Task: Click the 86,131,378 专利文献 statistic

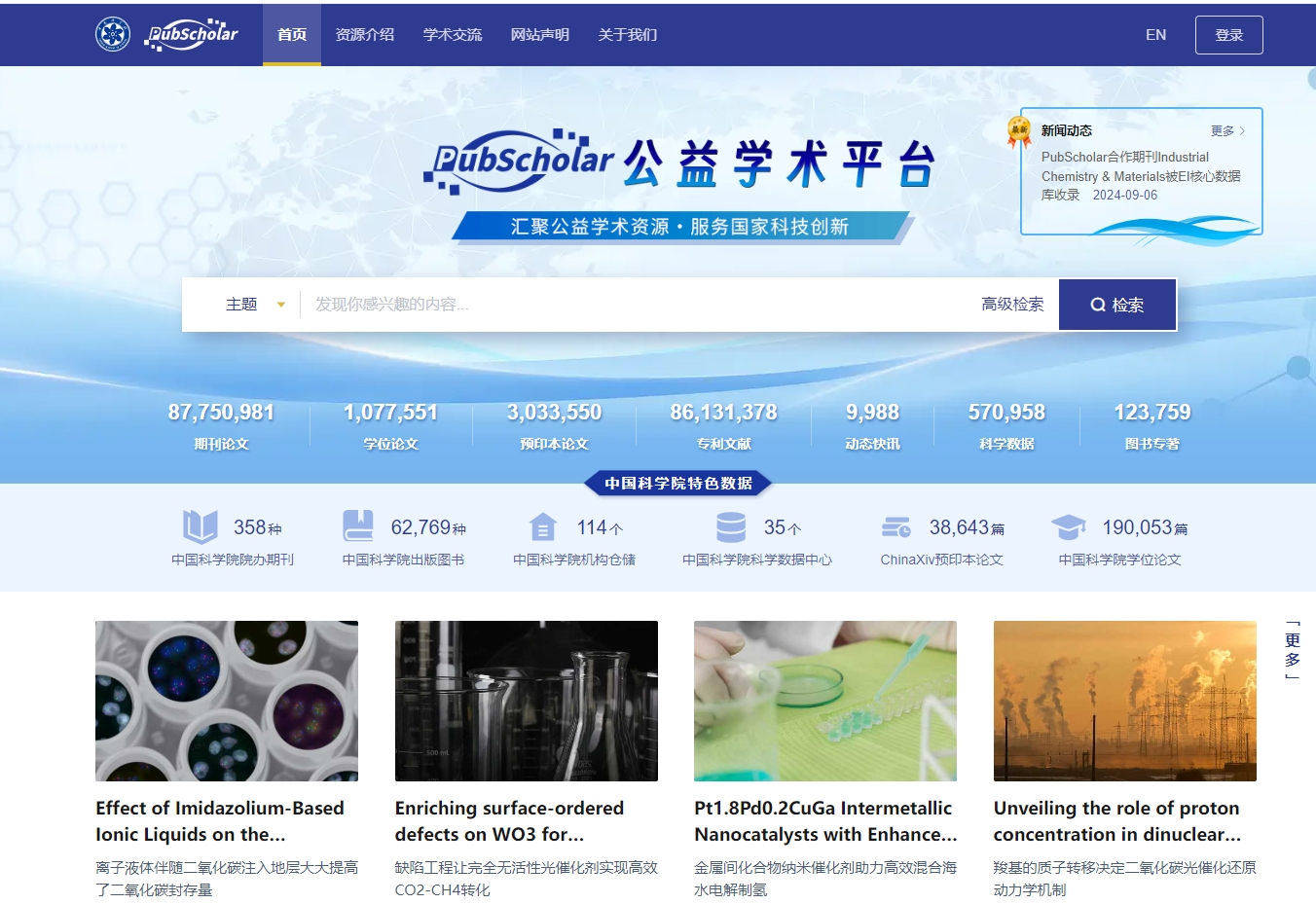Action: tap(723, 426)
